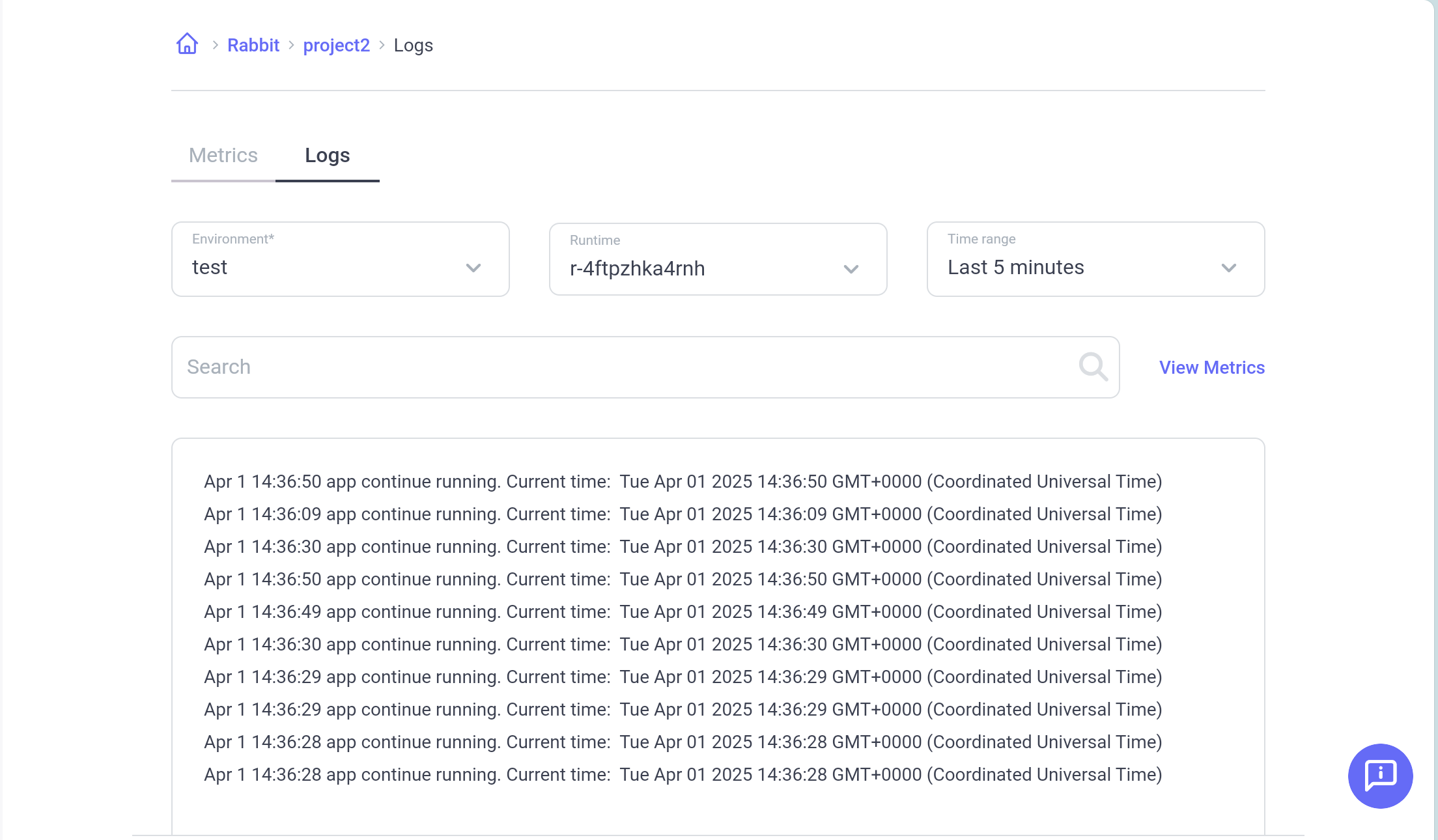Screen dimensions: 1438x840
Task: Click the Runtime dropdown chevron arrow
Action: click(851, 269)
